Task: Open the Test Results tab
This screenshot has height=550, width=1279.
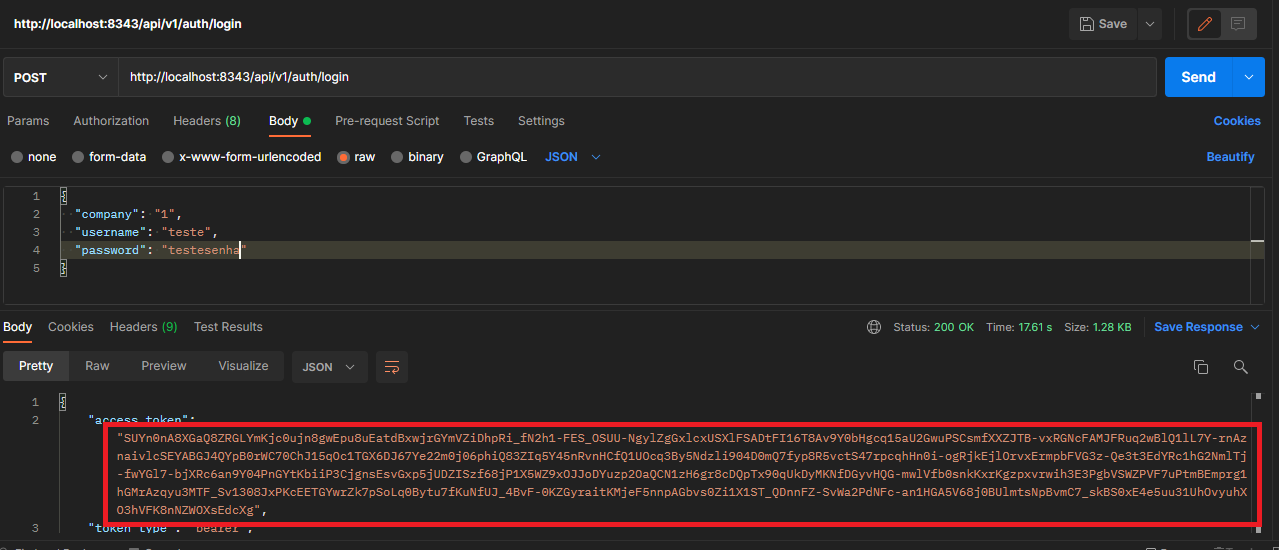Action: 228,327
